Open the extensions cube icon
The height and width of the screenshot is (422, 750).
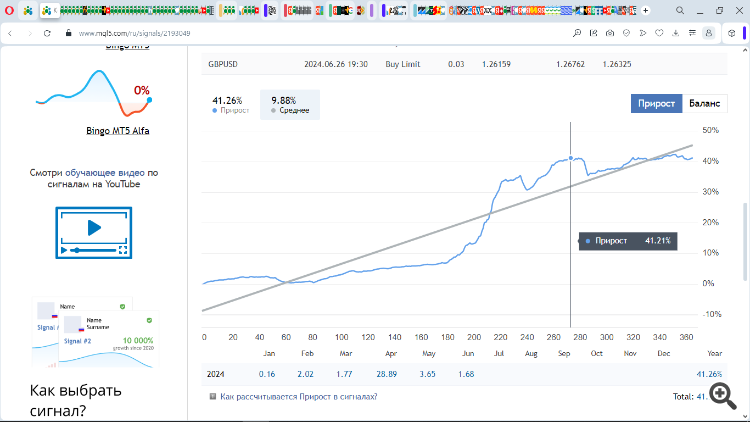coord(731,33)
